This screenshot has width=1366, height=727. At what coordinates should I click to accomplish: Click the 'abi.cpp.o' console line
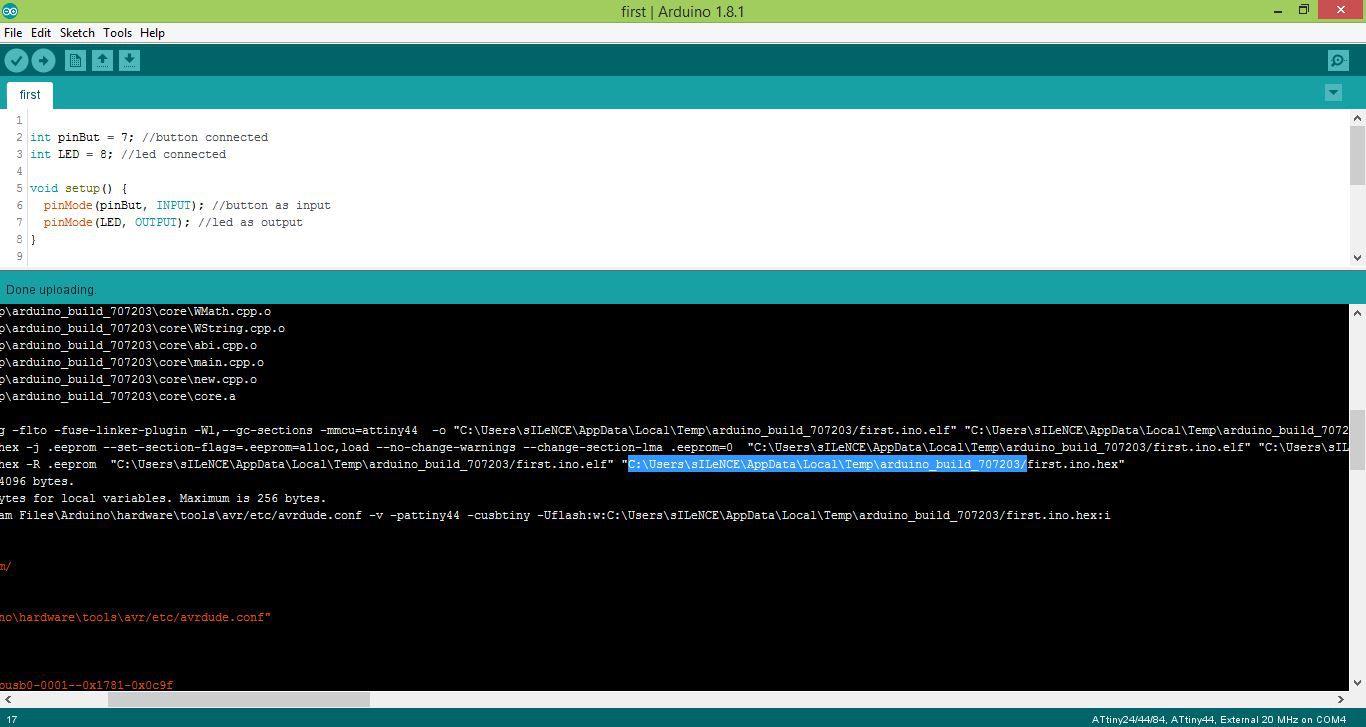(x=128, y=345)
